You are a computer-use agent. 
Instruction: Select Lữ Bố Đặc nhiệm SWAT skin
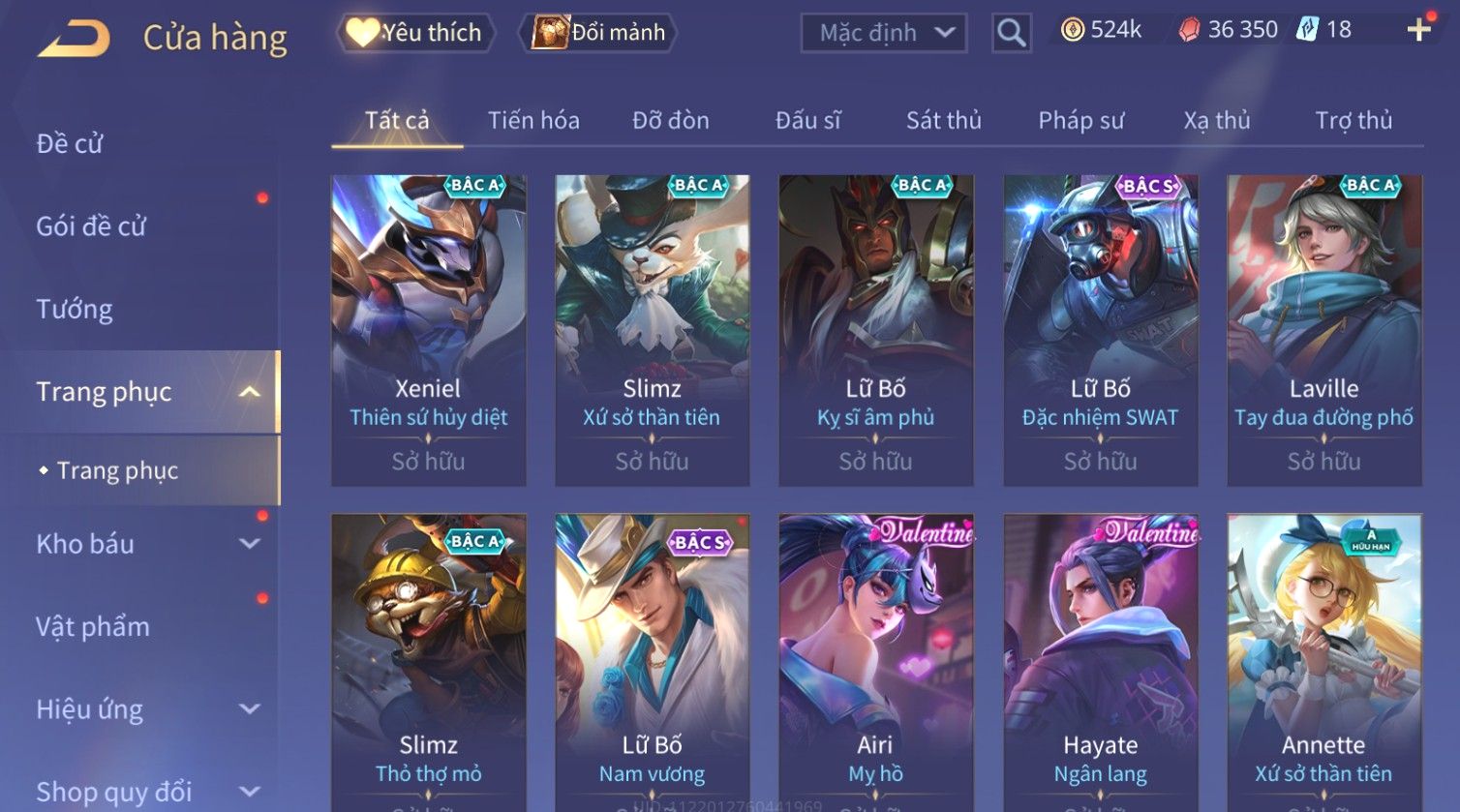pyautogui.click(x=1100, y=330)
